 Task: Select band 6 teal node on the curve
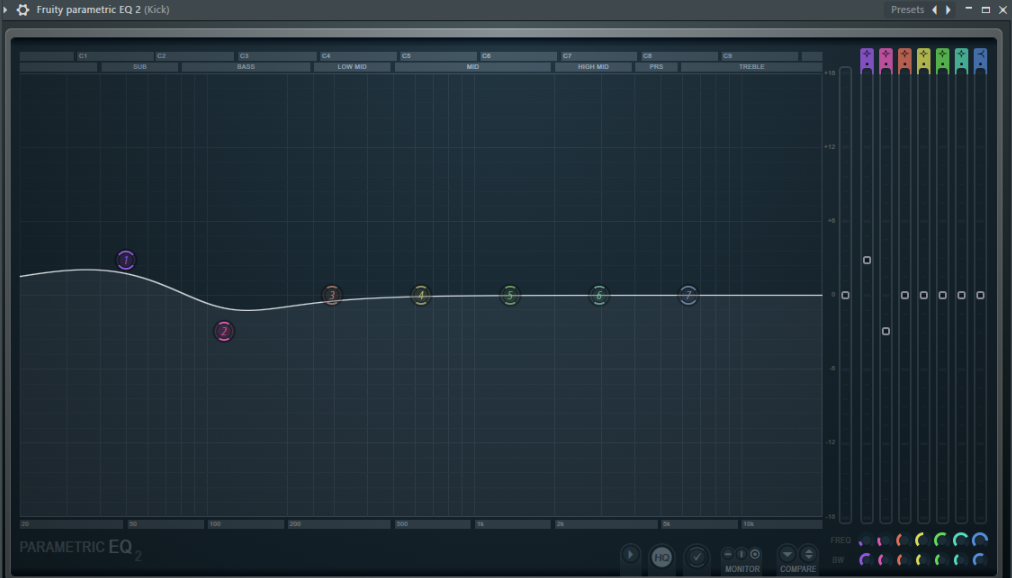(599, 295)
